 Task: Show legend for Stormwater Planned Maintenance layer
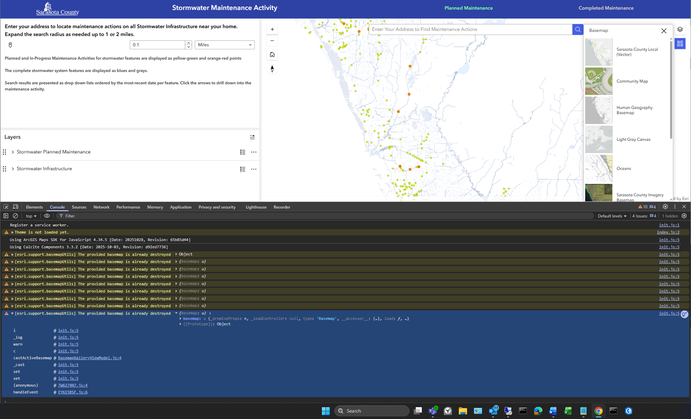coord(243,152)
